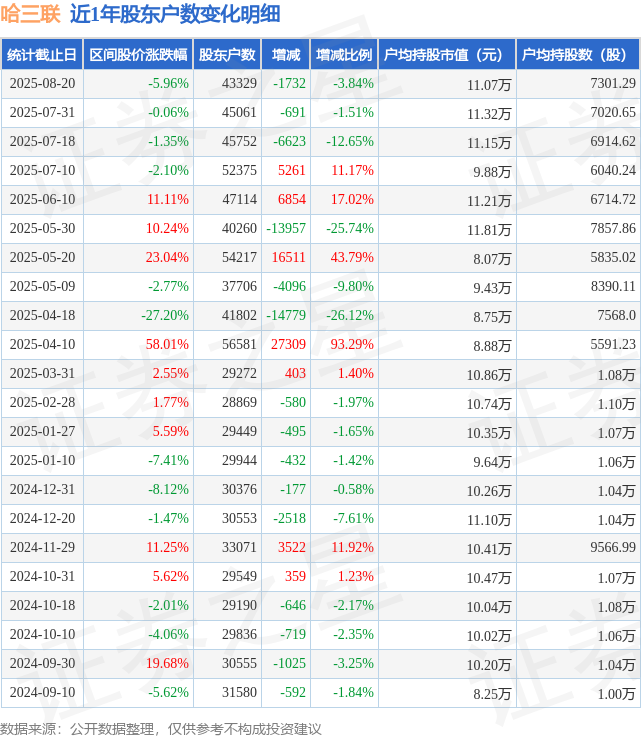Click the date cell 2025-04-18
Viewport: 641px width, 738px height.
click(x=42, y=315)
